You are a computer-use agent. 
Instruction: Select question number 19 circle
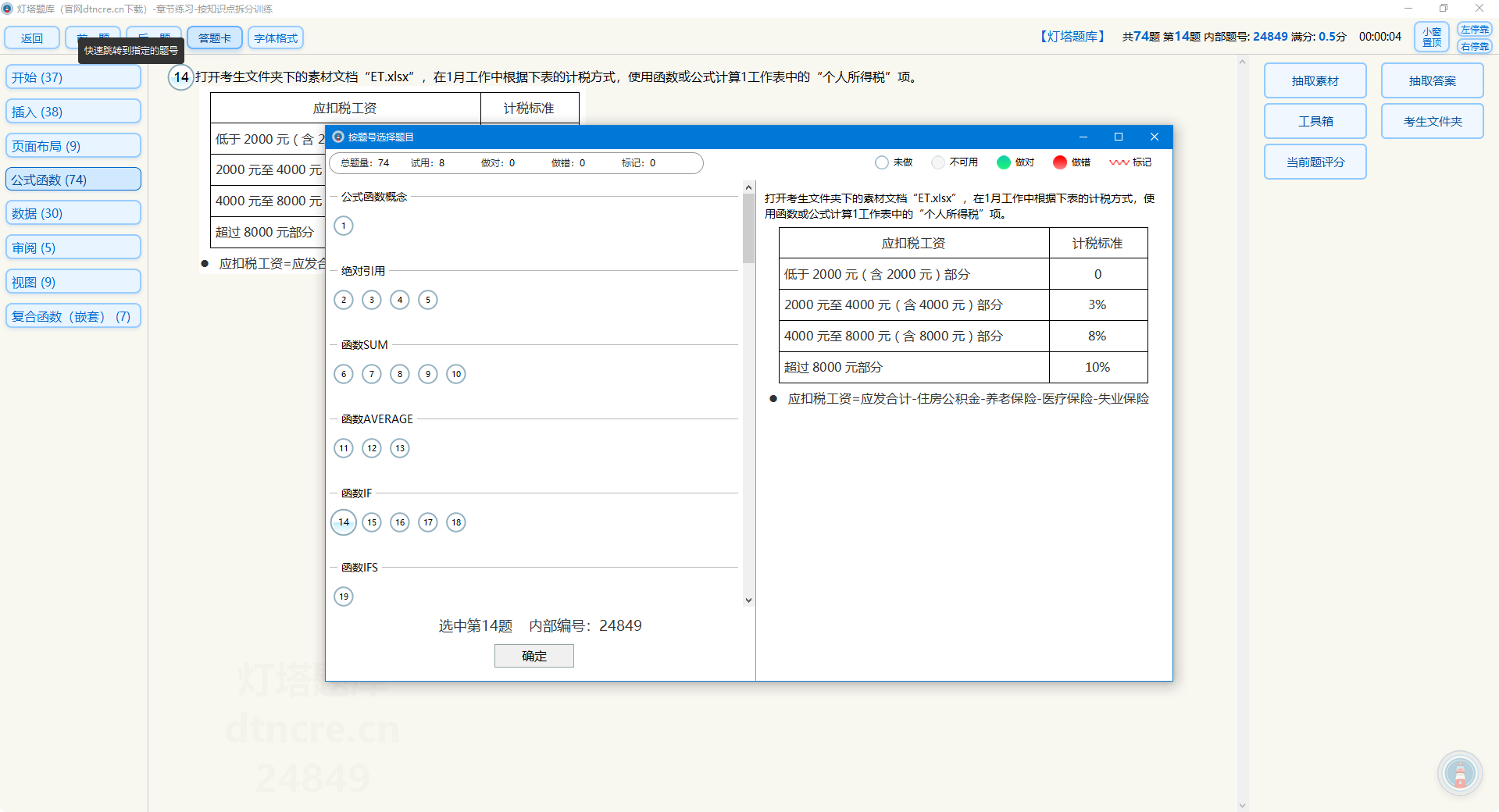tap(344, 597)
